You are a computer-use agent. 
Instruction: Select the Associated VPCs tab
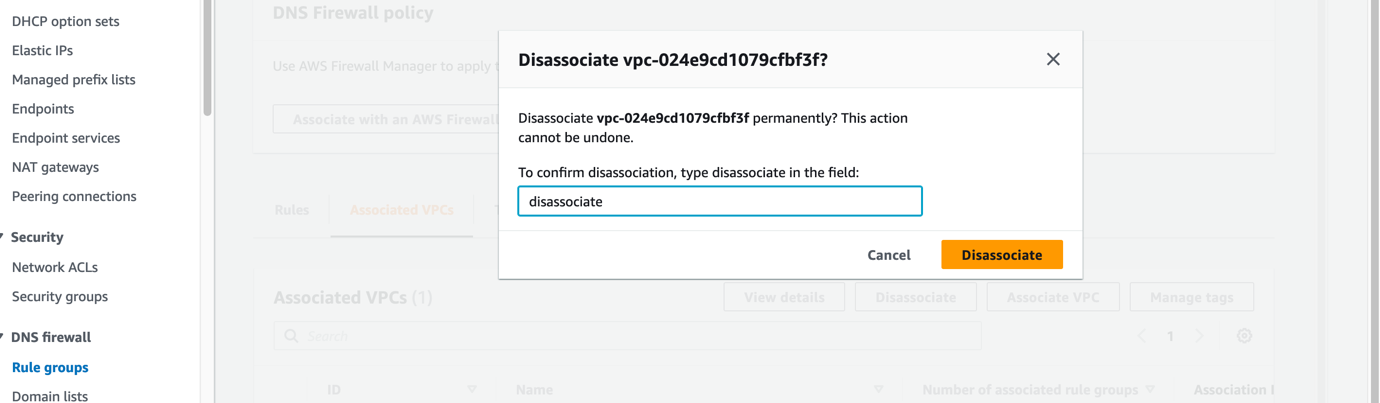coord(402,210)
